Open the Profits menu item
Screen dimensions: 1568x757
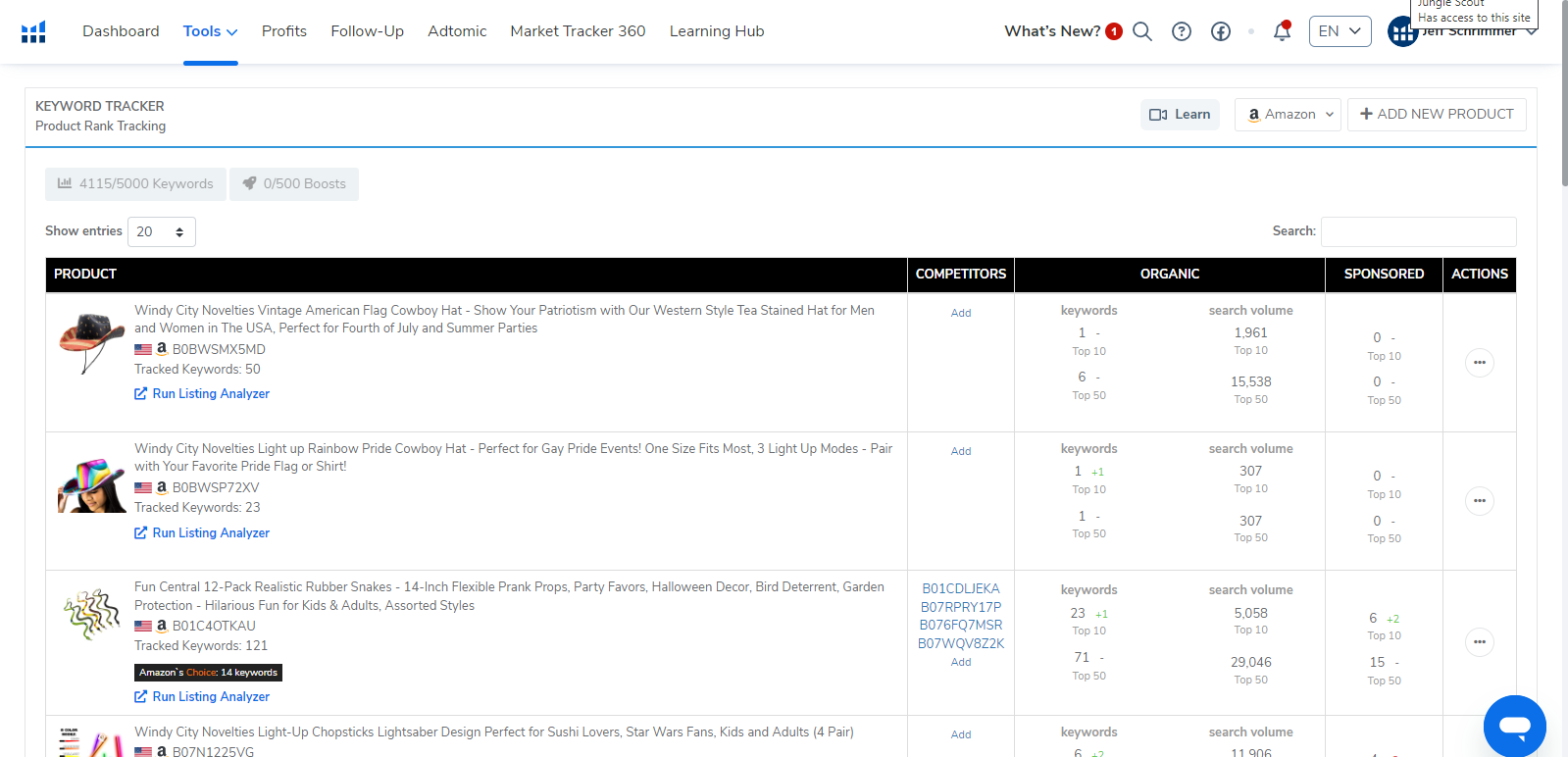[284, 31]
